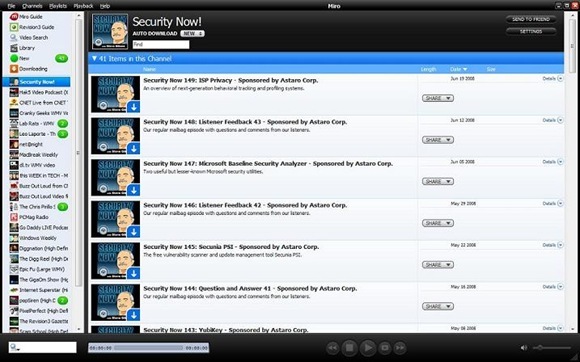Expand Details for episode 146
This screenshot has width=580, height=362.
553,204
